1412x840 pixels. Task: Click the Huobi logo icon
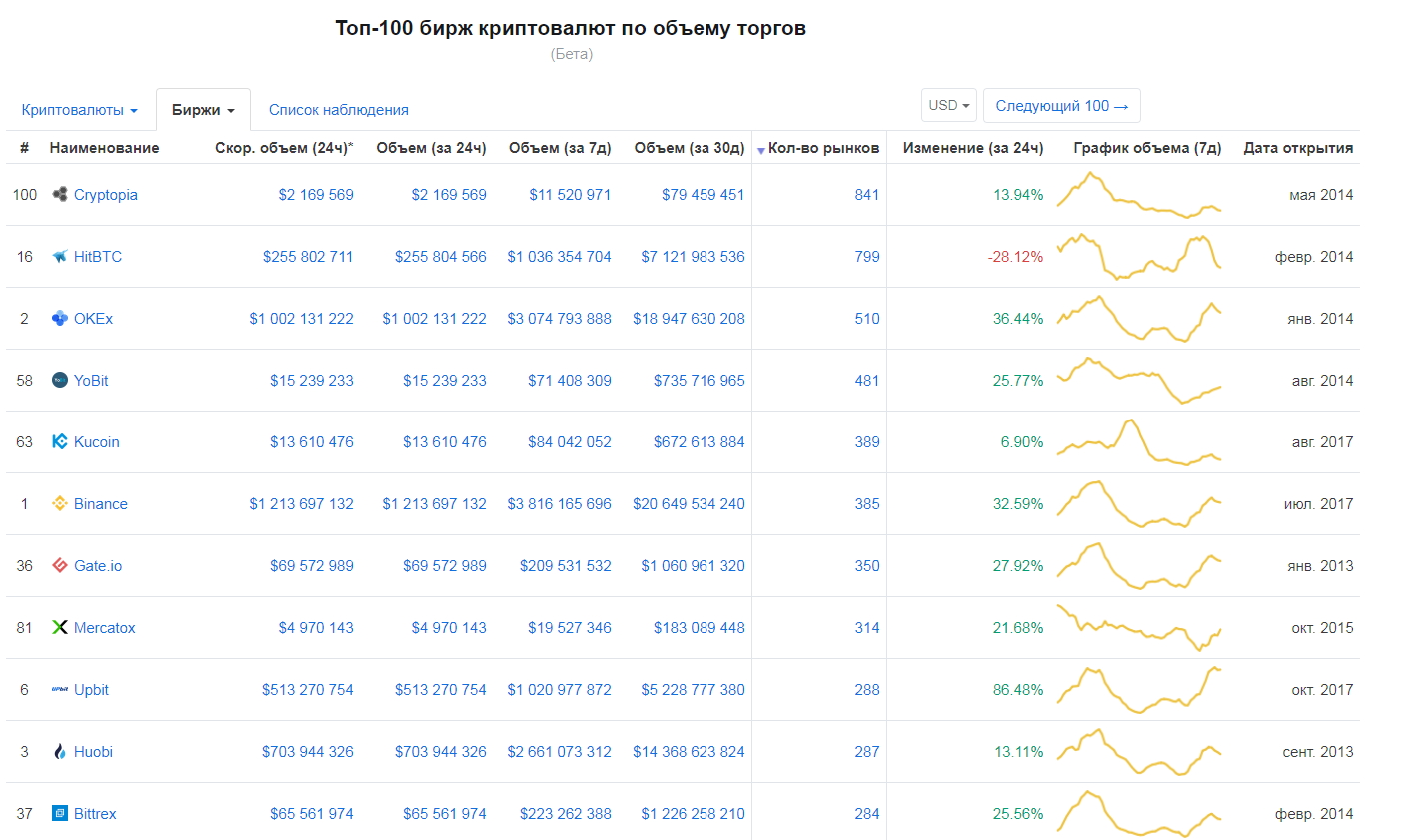(60, 751)
